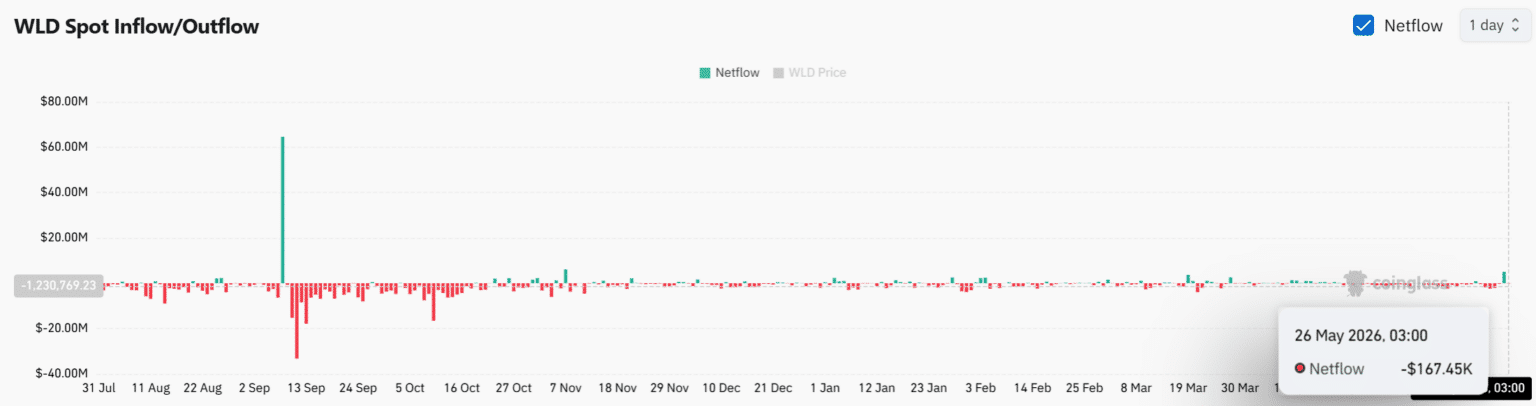Click the green Netflow legend swatch
The image size is (1536, 406).
click(705, 73)
